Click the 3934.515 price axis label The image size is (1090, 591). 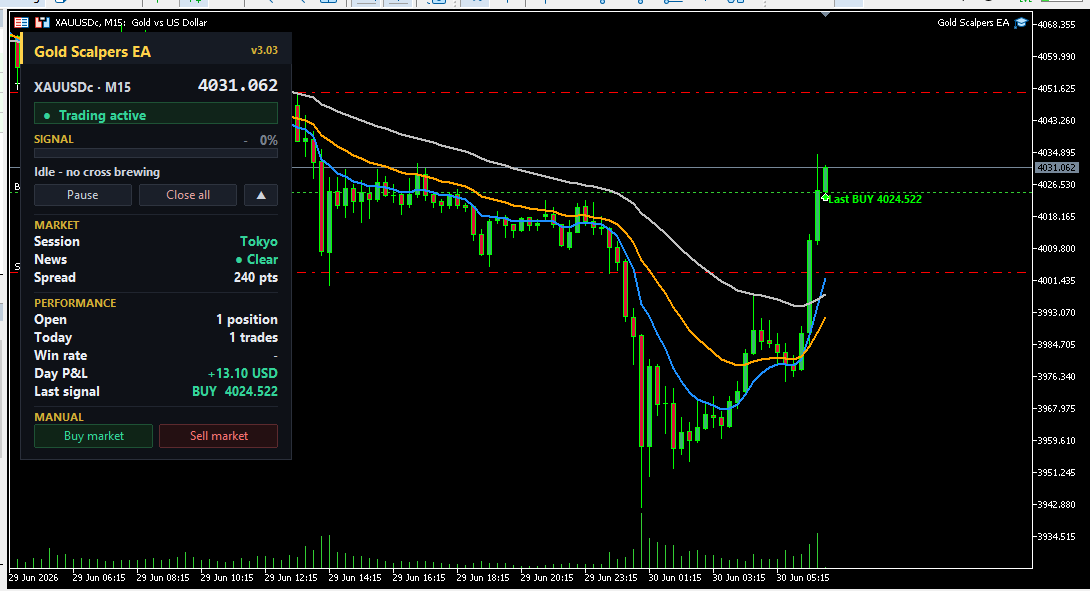point(1057,536)
